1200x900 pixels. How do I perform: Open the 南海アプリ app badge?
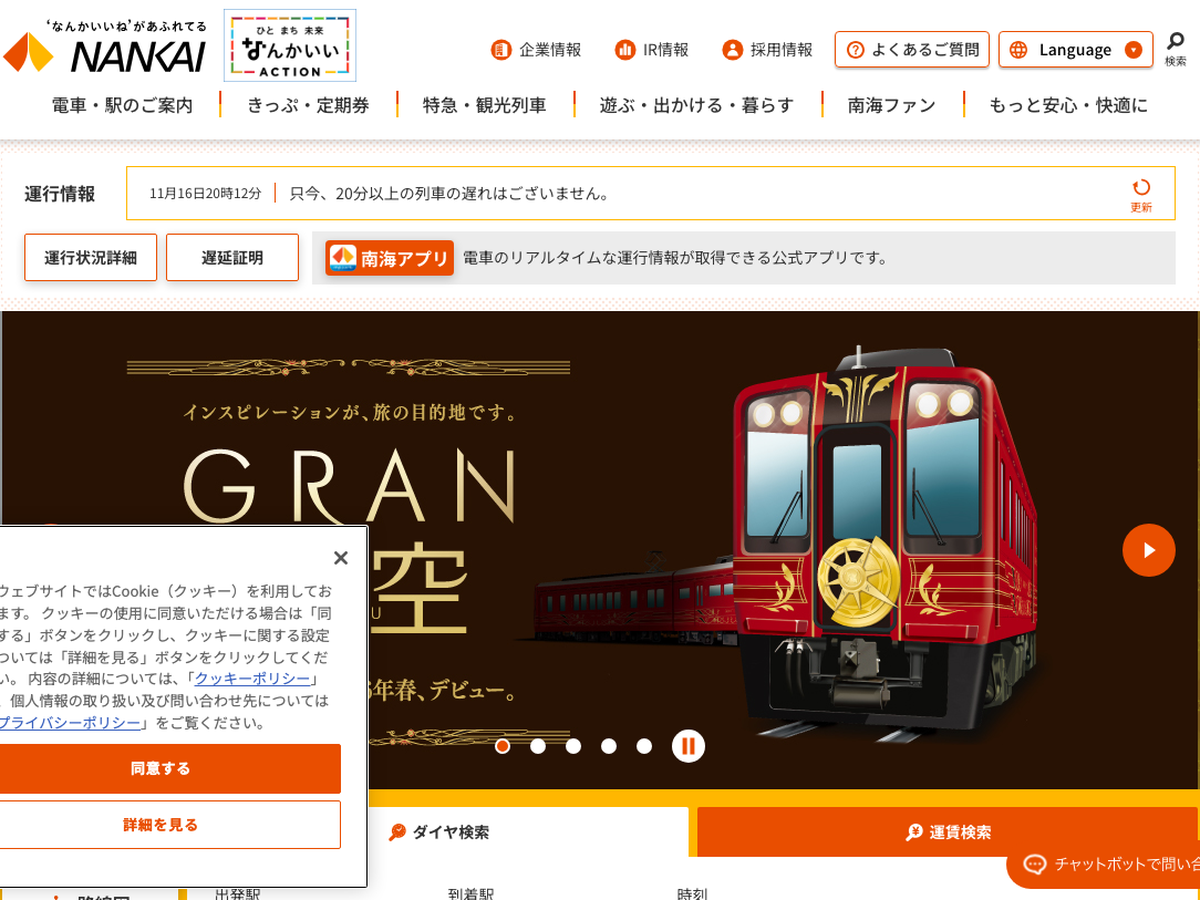[389, 258]
